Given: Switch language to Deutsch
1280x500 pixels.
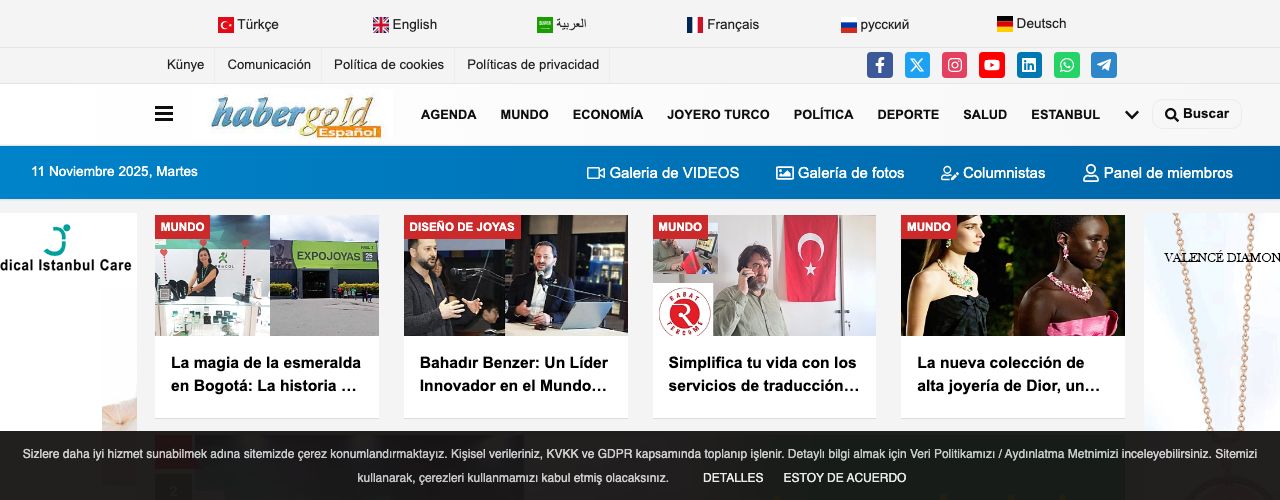Looking at the screenshot, I should point(1031,23).
